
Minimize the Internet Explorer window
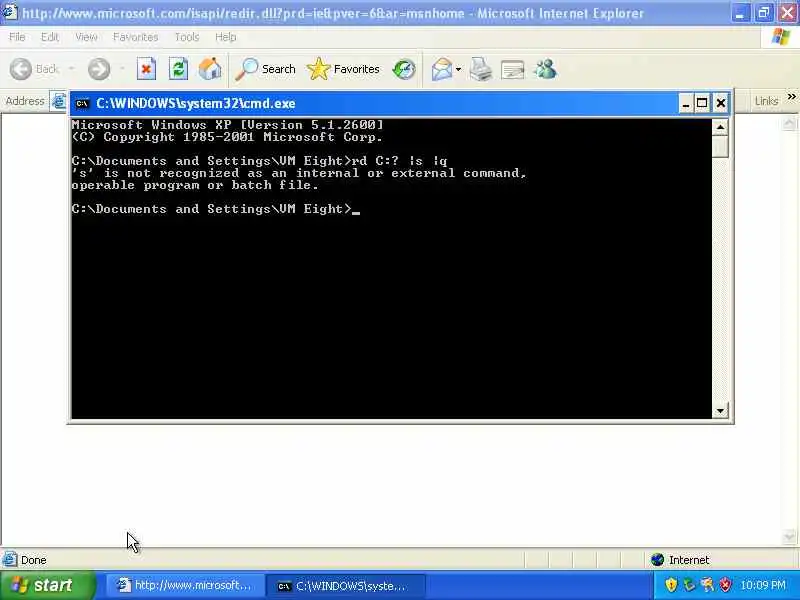739,13
